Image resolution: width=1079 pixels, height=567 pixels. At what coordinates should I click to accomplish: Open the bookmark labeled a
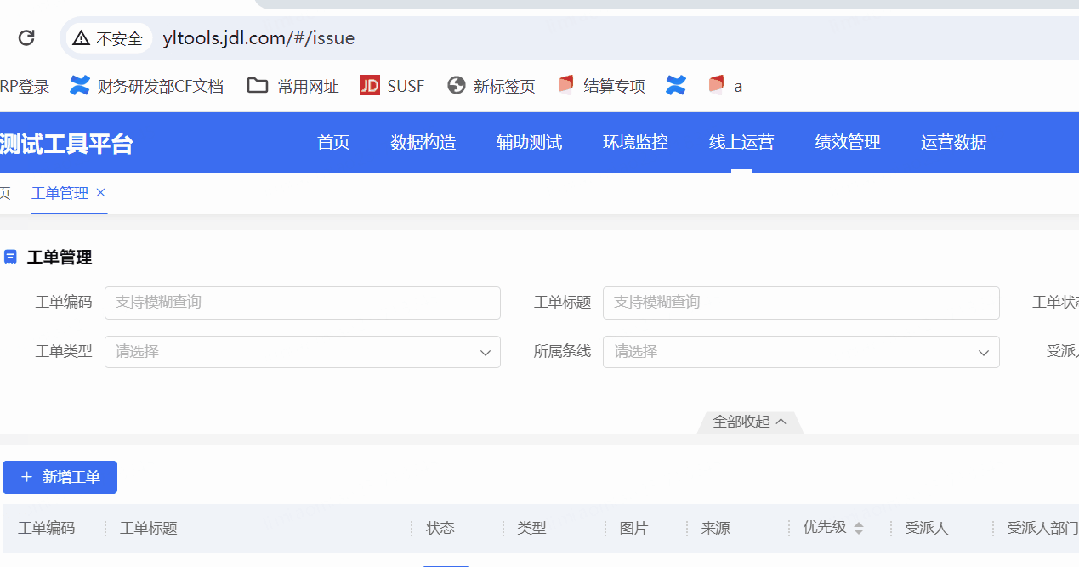(725, 85)
